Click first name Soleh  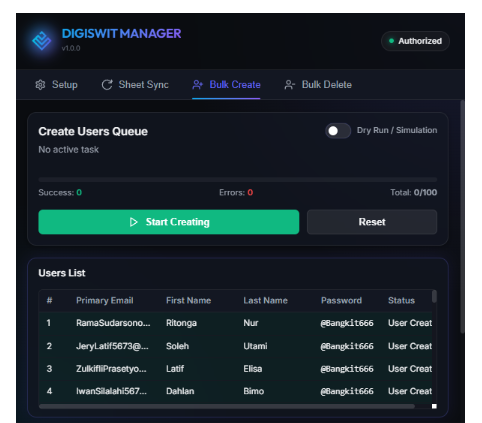point(177,346)
